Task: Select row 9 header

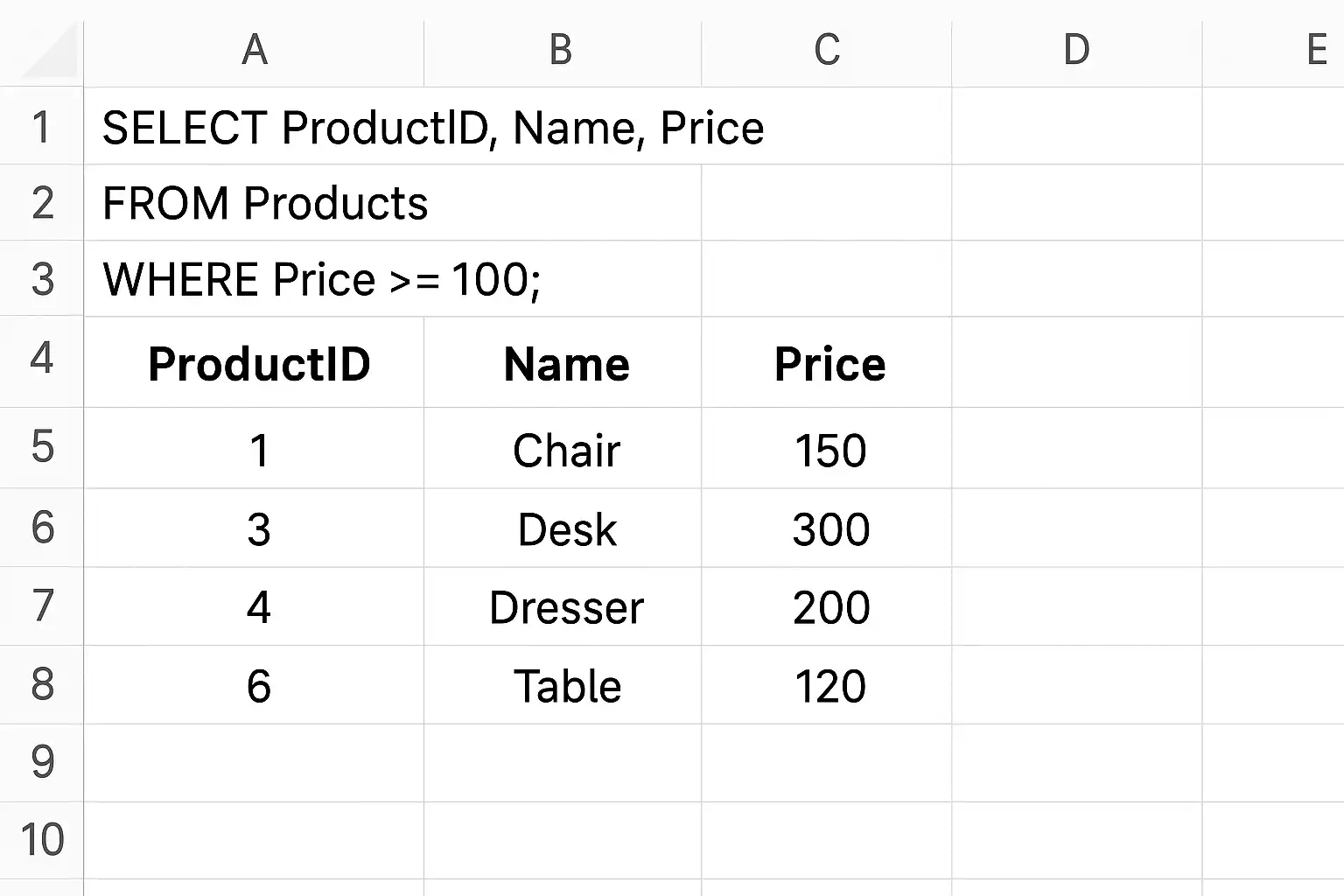Action: [x=41, y=763]
